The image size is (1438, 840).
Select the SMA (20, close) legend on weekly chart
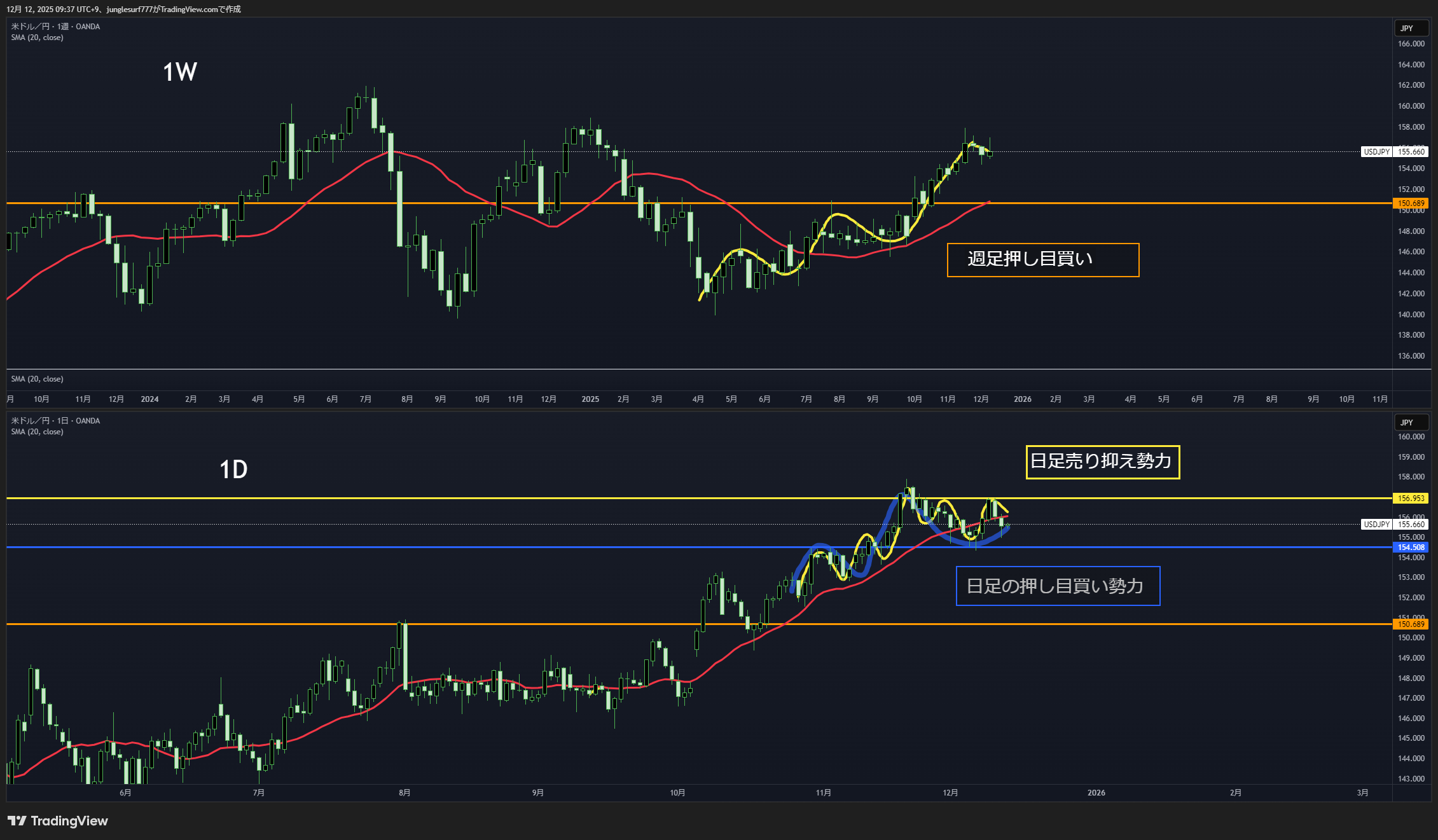[37, 38]
